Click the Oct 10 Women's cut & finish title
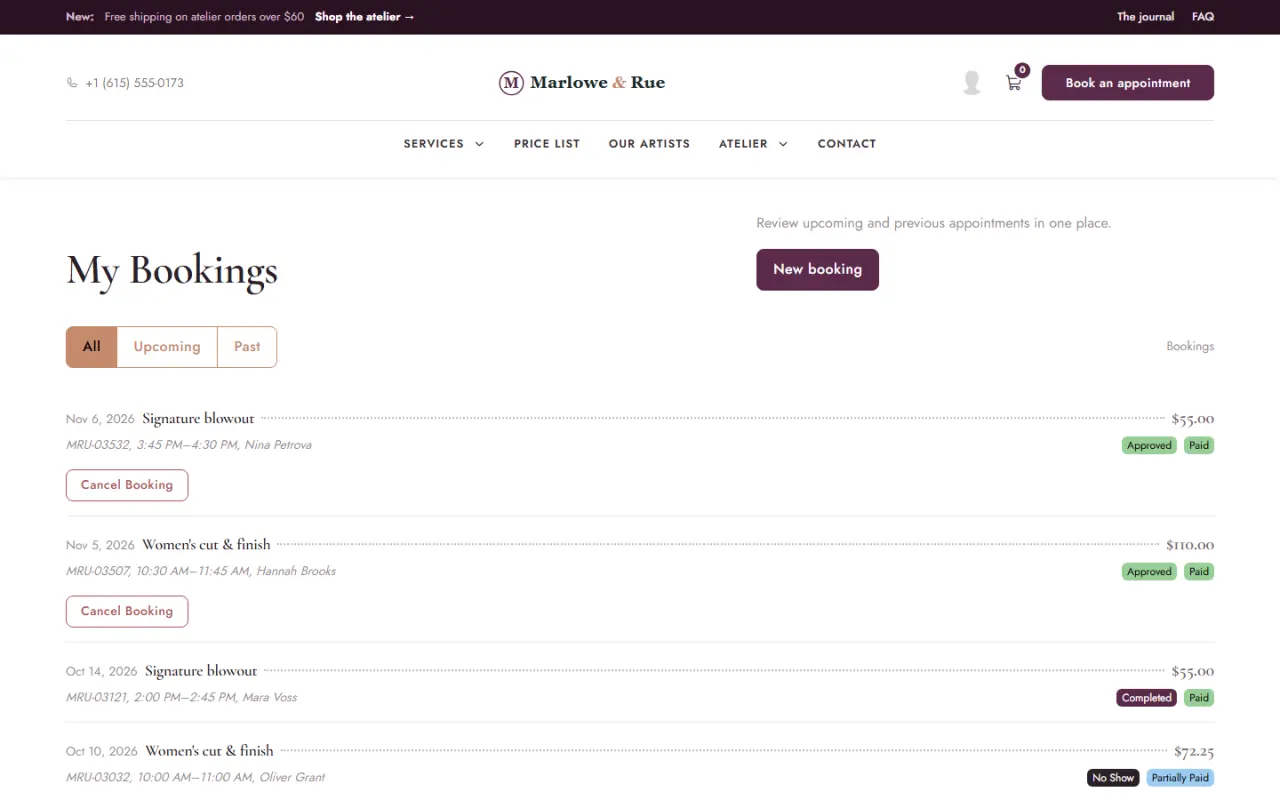Image resolution: width=1280 pixels, height=800 pixels. pos(209,750)
